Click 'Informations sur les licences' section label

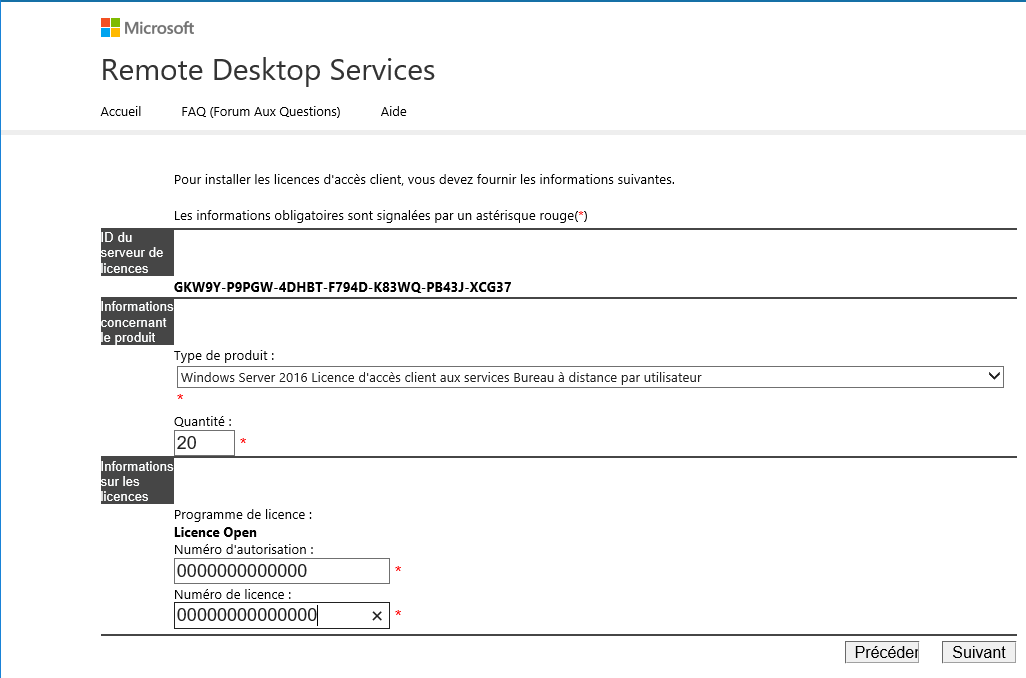coord(137,481)
